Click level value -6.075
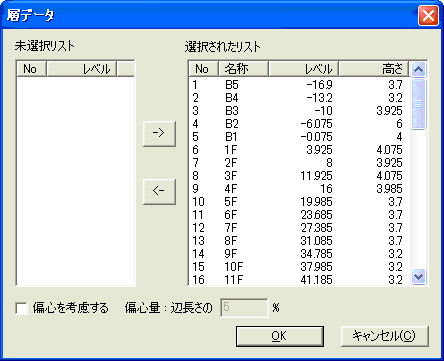 click(x=316, y=124)
